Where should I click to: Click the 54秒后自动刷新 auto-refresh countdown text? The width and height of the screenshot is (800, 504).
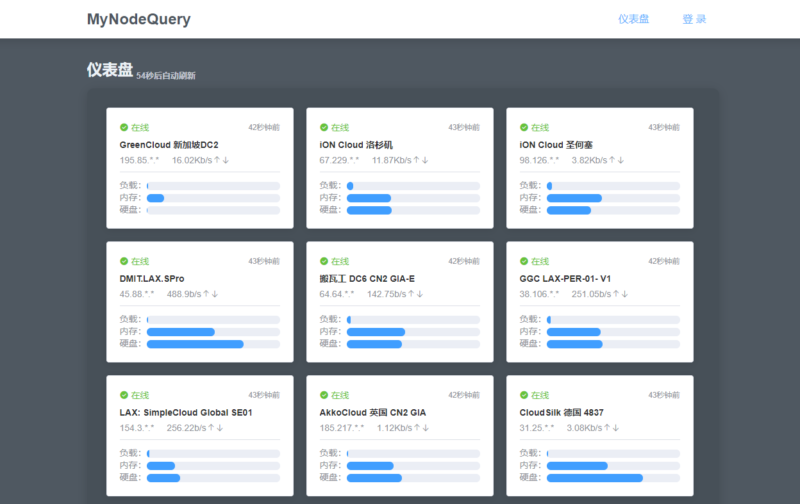click(x=166, y=76)
